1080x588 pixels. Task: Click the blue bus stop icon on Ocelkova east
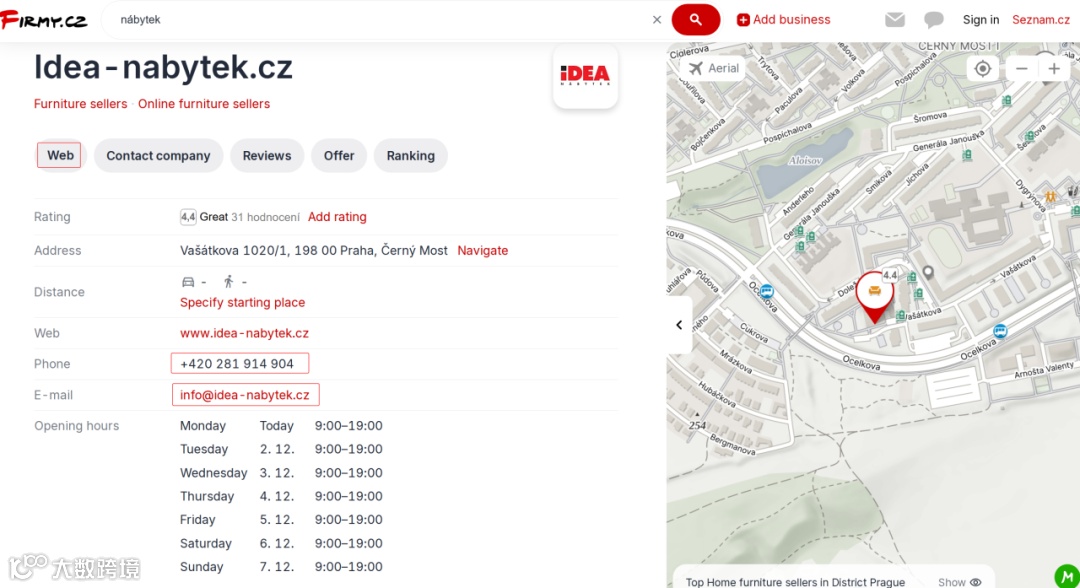click(x=1000, y=331)
